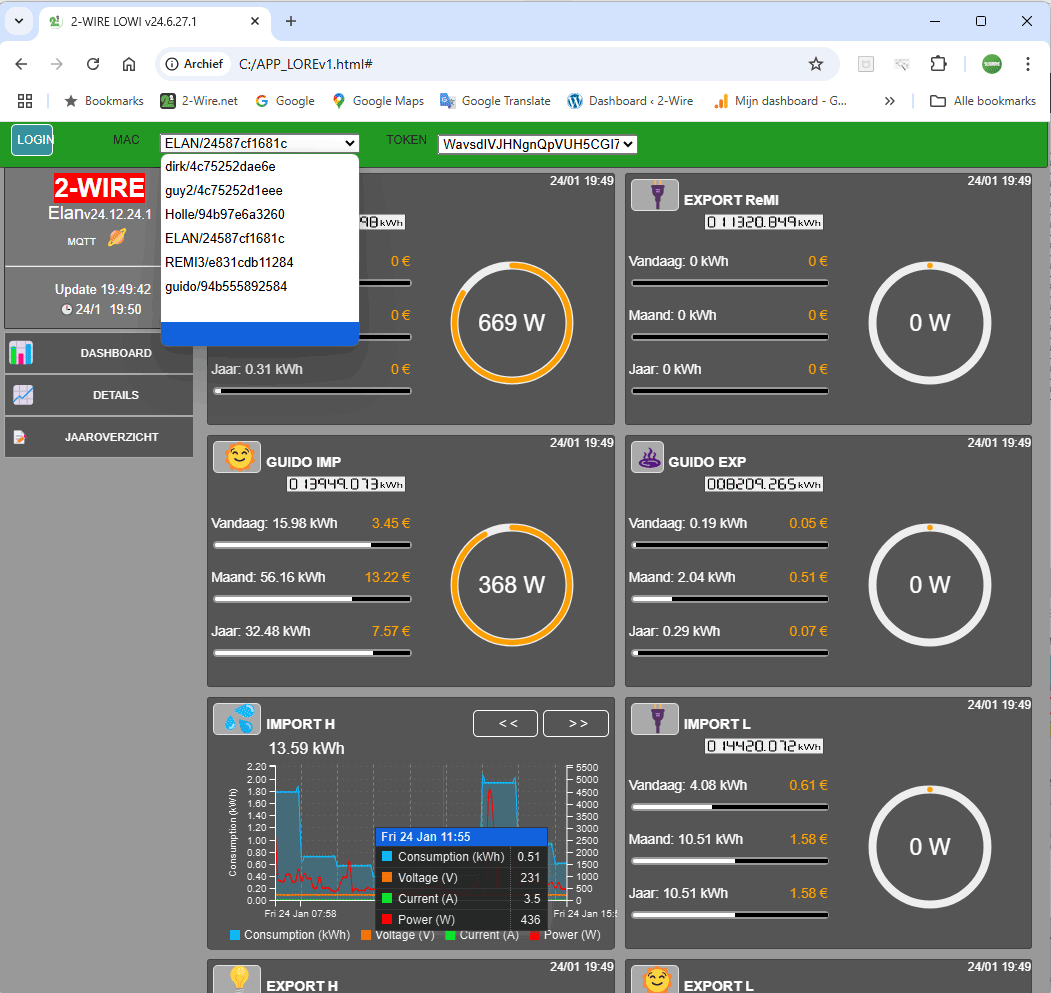Select guy2/4c75252d1eee option
Screen dimensions: 1051x993
tap(259, 190)
